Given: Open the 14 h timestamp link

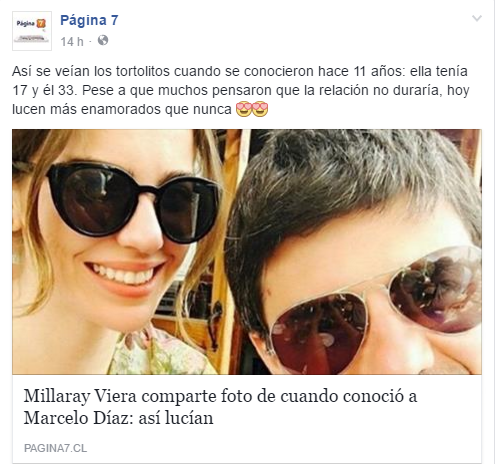Looking at the screenshot, I should 72,41.
